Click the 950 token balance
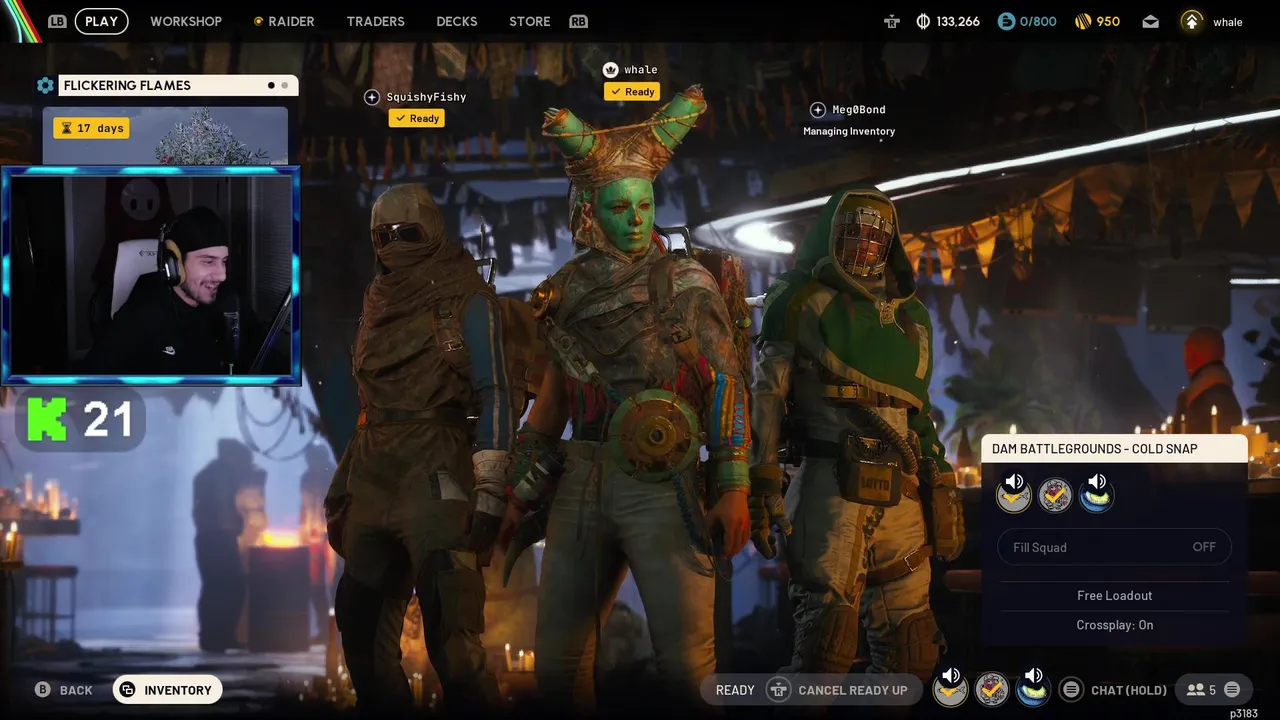 [x=1108, y=21]
